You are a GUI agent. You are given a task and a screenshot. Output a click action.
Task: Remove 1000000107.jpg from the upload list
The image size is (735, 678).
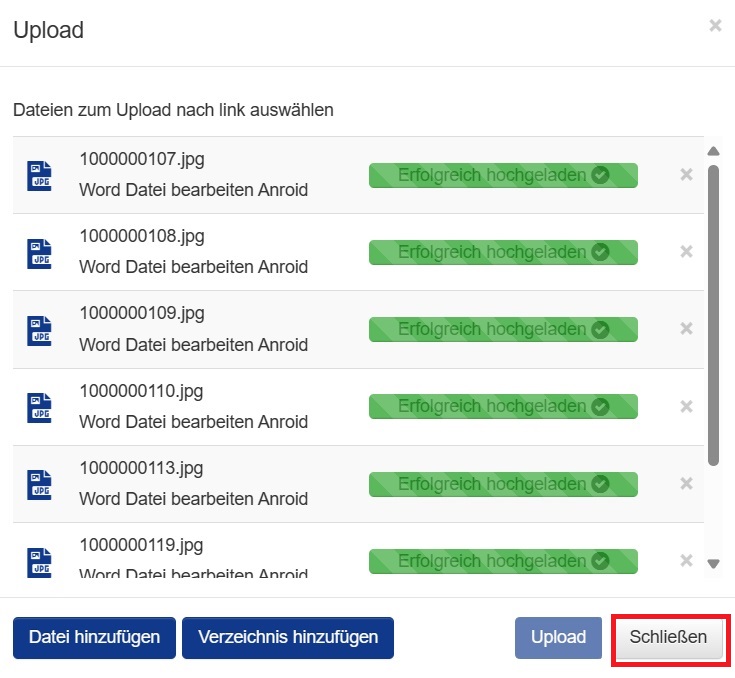coord(686,175)
